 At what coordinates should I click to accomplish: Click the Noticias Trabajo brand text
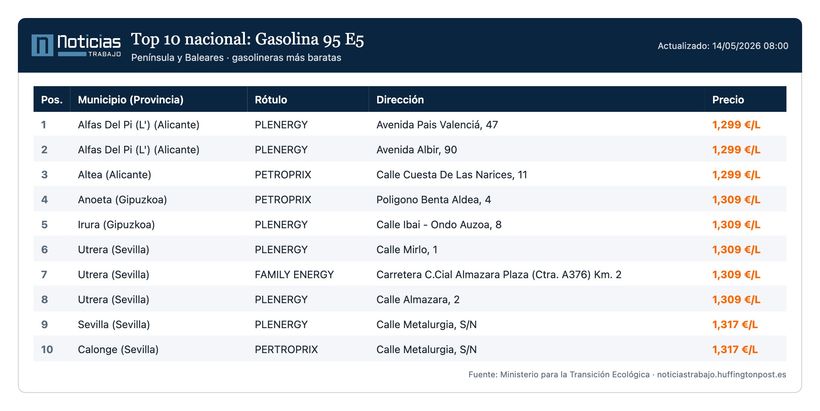[x=89, y=45]
